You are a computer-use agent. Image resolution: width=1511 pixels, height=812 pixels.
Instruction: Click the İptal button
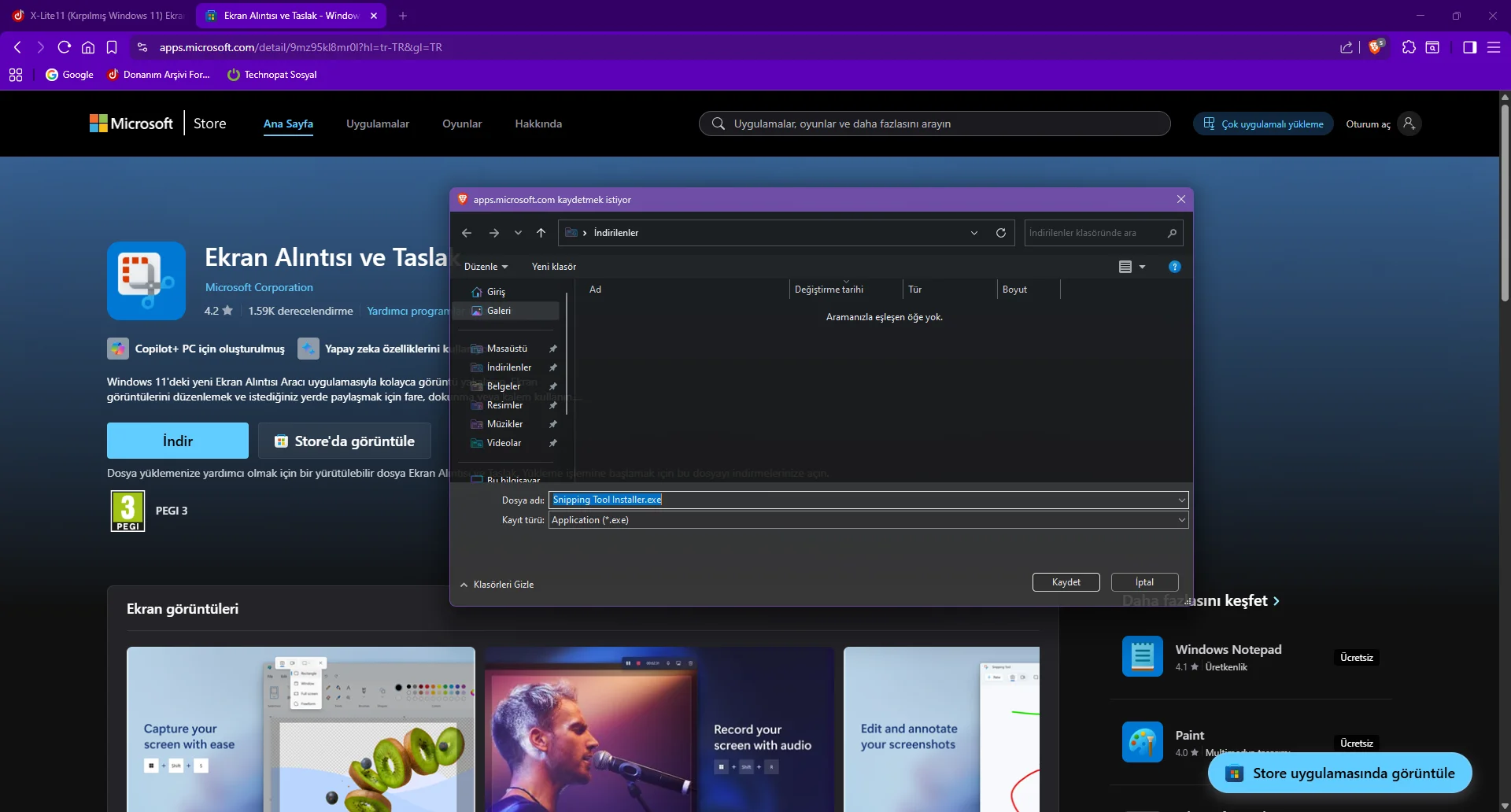[x=1144, y=582]
